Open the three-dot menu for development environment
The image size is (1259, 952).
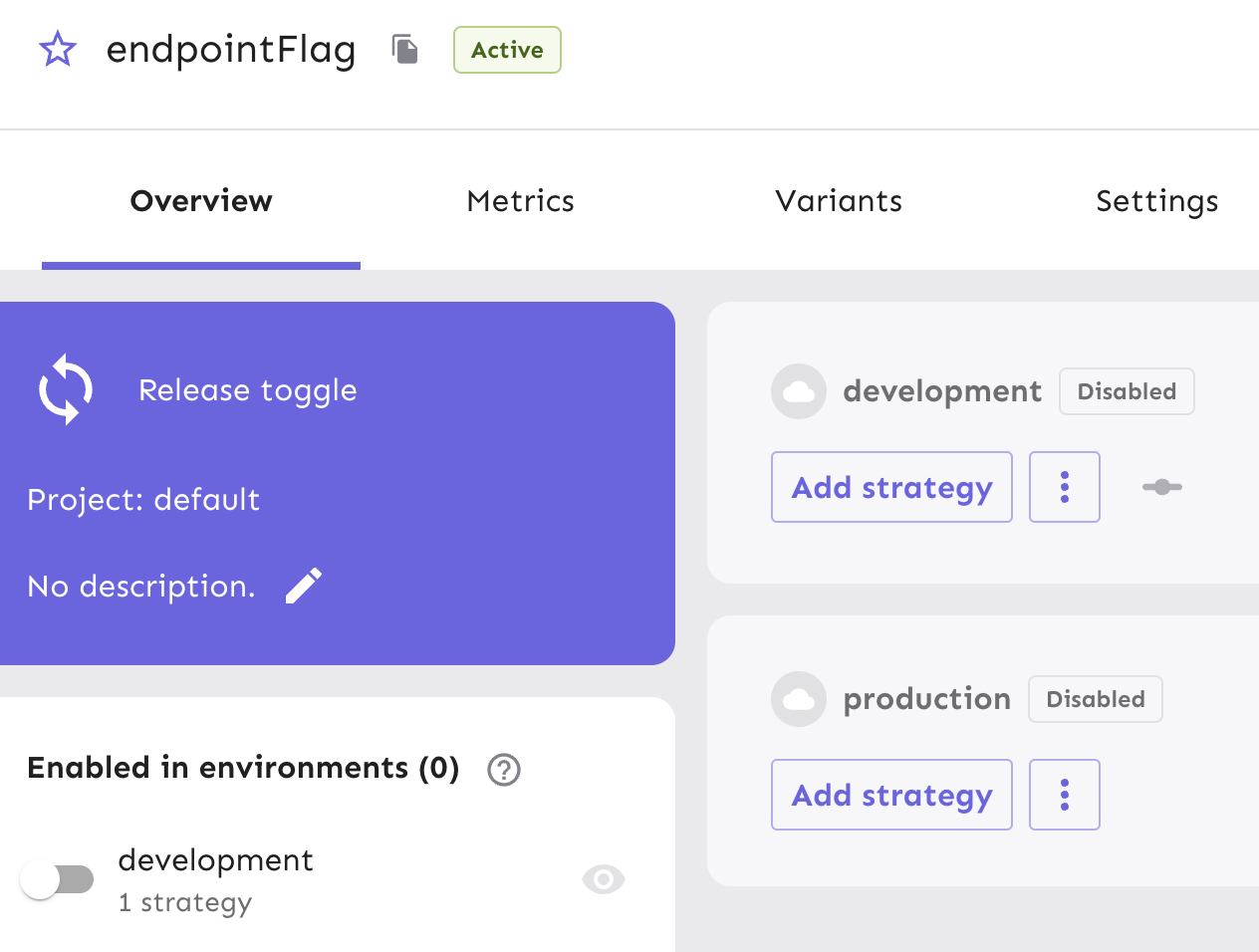point(1064,487)
